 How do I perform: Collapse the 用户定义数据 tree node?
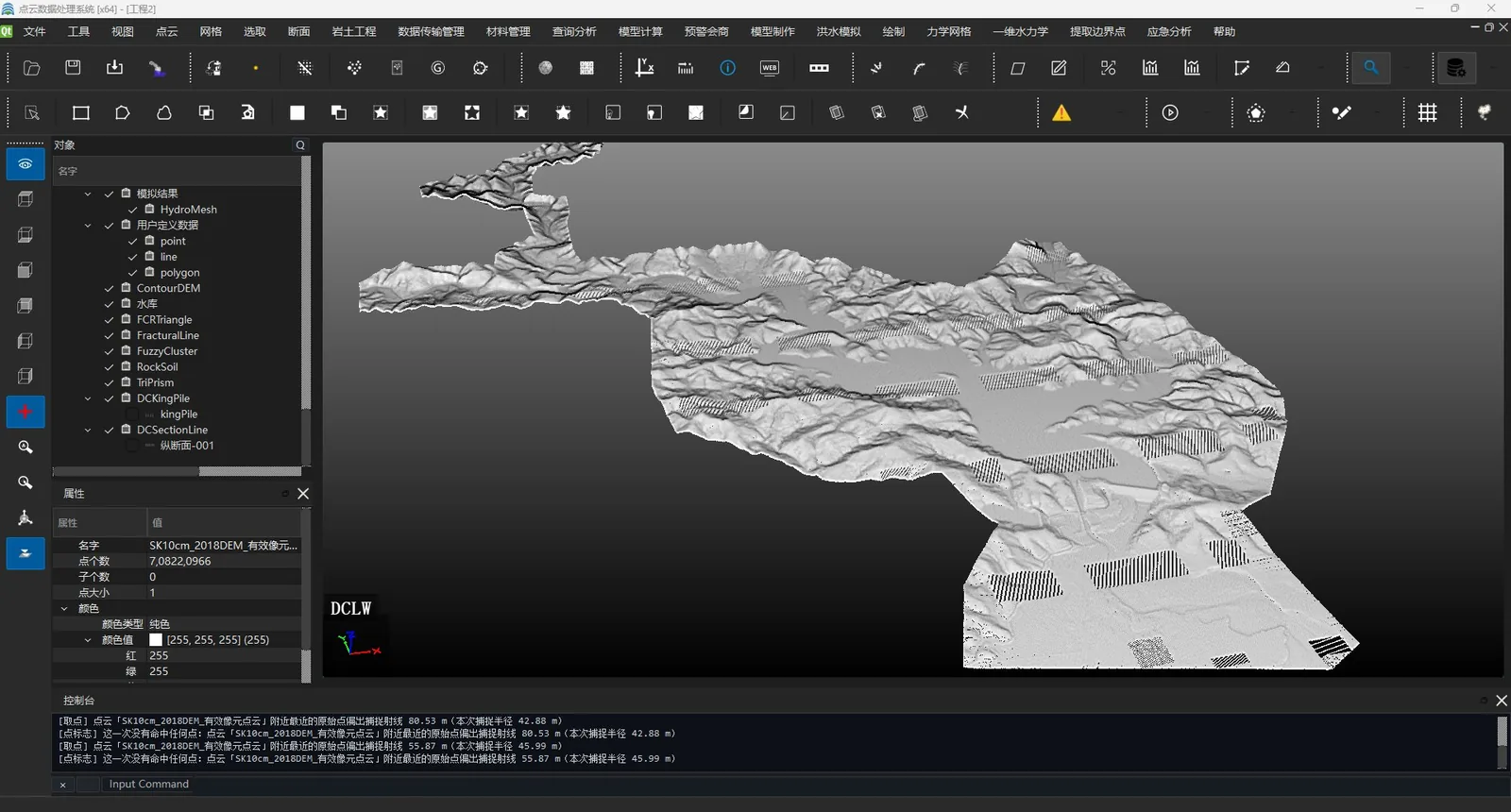[x=88, y=226]
